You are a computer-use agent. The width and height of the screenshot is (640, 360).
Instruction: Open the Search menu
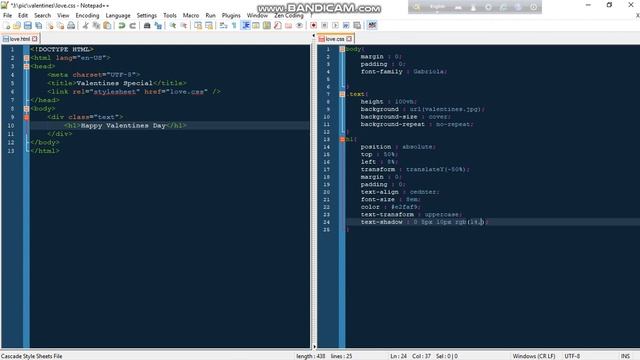tap(42, 16)
